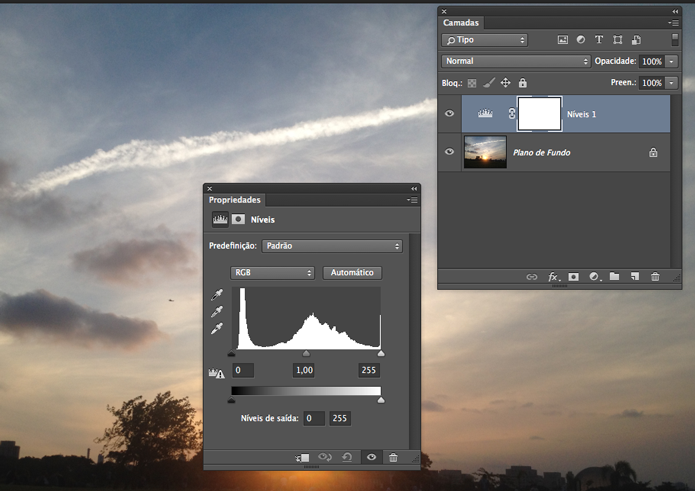Image resolution: width=695 pixels, height=491 pixels.
Task: Open RGB channel dropdown
Action: [272, 273]
